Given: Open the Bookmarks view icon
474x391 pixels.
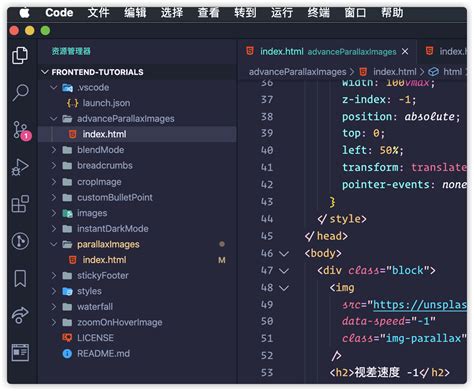Looking at the screenshot, I should 20,278.
